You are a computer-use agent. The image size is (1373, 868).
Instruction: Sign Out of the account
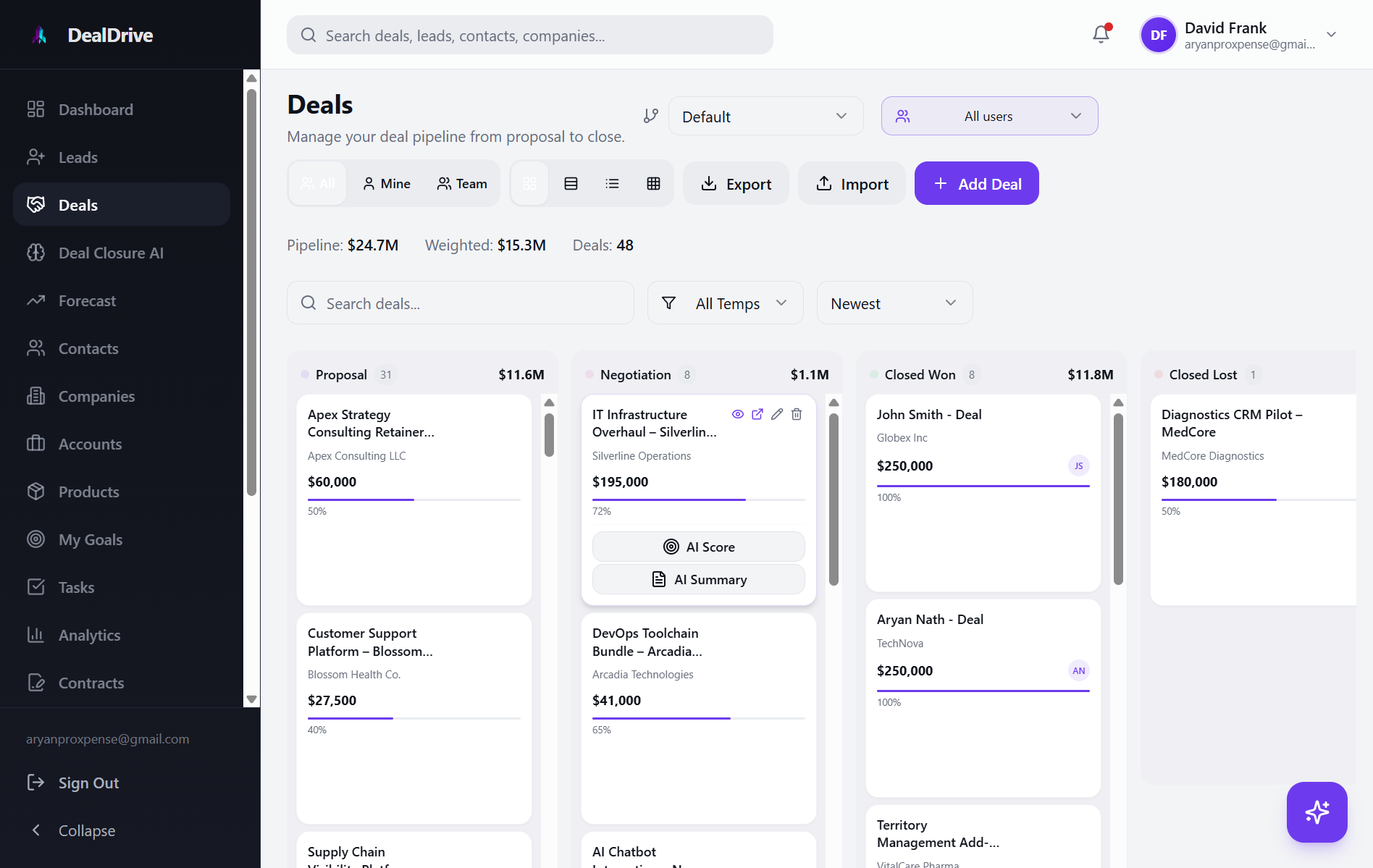click(72, 783)
